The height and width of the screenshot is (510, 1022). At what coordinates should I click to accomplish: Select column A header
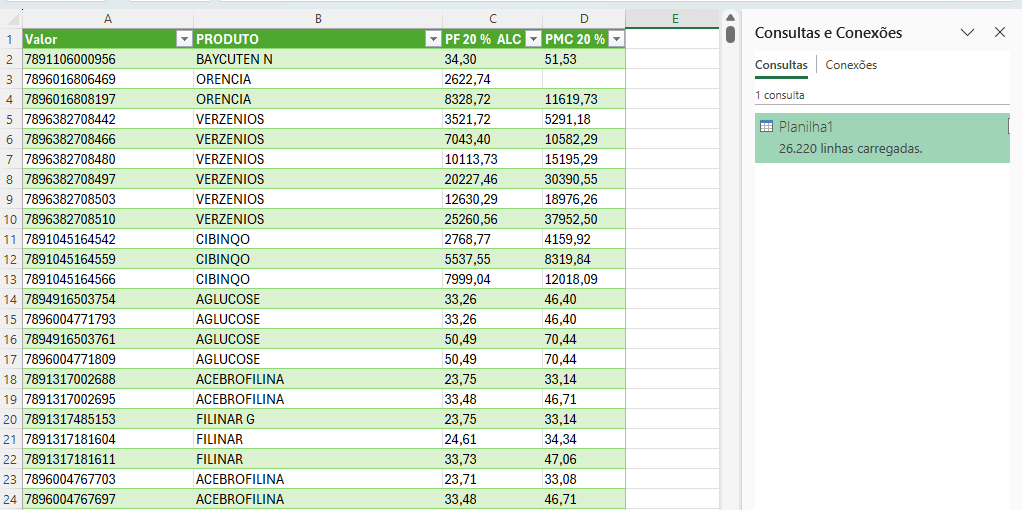(108, 19)
